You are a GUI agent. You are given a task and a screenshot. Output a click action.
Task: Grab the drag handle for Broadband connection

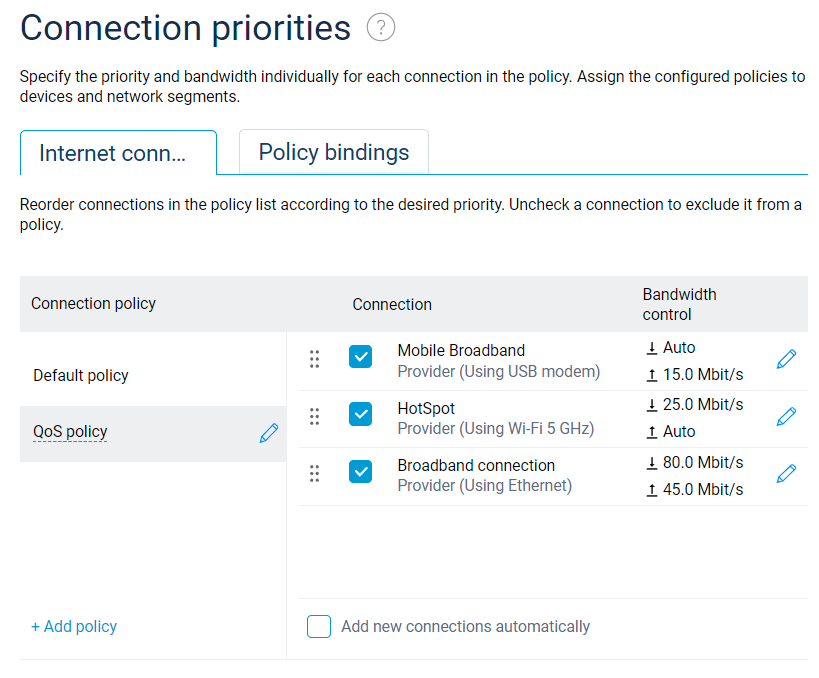314,473
